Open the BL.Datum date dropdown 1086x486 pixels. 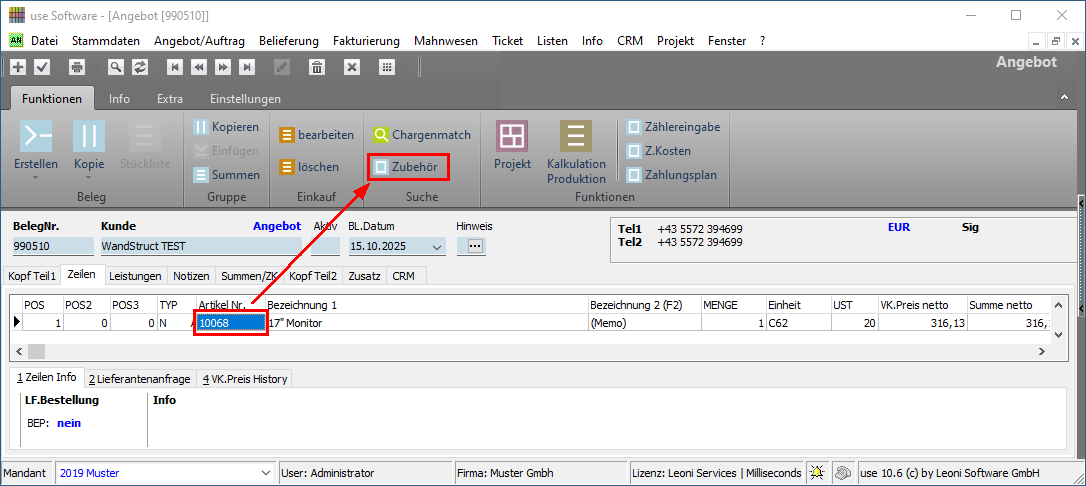pos(437,246)
